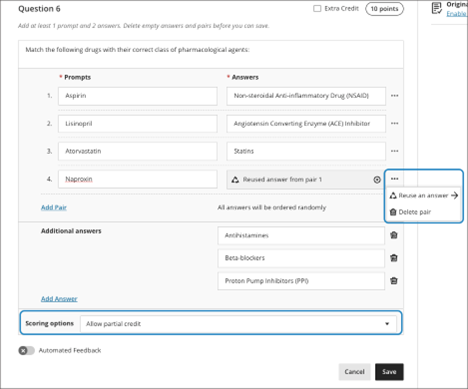Viewport: 468px width, 389px height.
Task: Open more options for Aspirin pair
Action: [x=395, y=96]
